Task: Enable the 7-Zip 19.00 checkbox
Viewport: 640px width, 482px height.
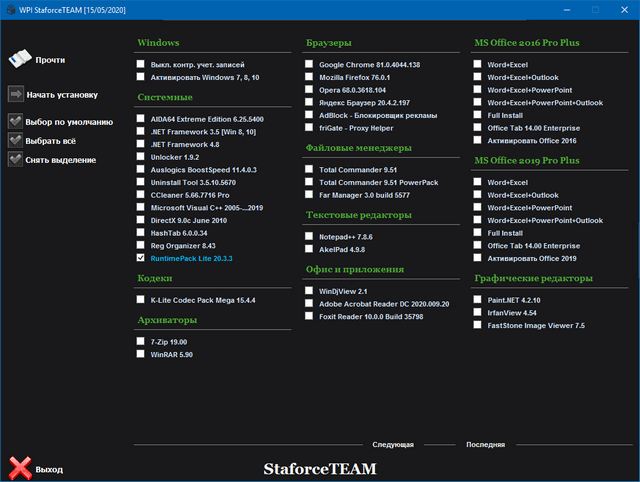Action: (140, 341)
